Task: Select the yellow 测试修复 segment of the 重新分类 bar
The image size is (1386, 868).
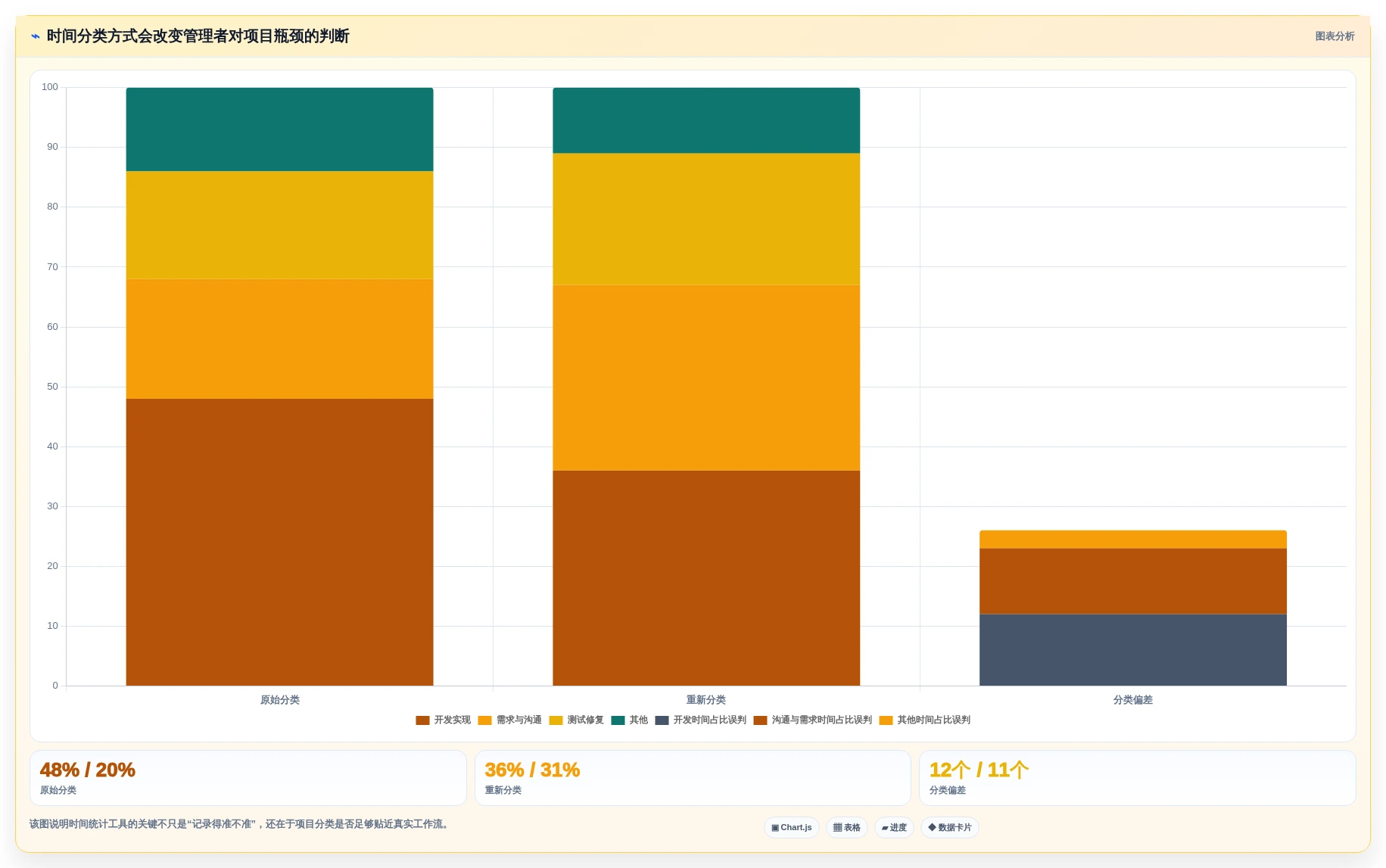Action: point(706,219)
